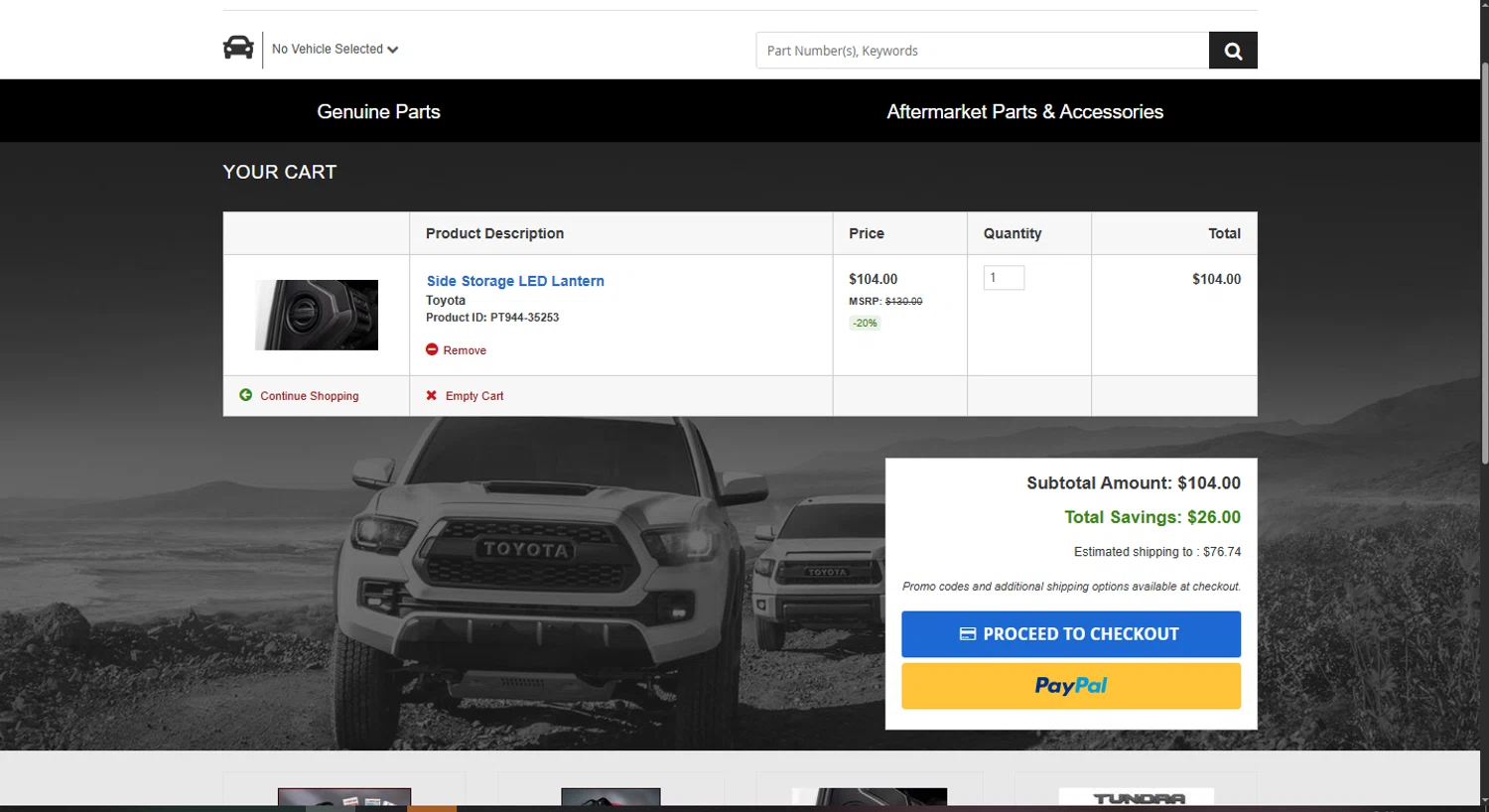Open the Genuine Parts menu
Image resolution: width=1489 pixels, height=812 pixels.
(378, 111)
